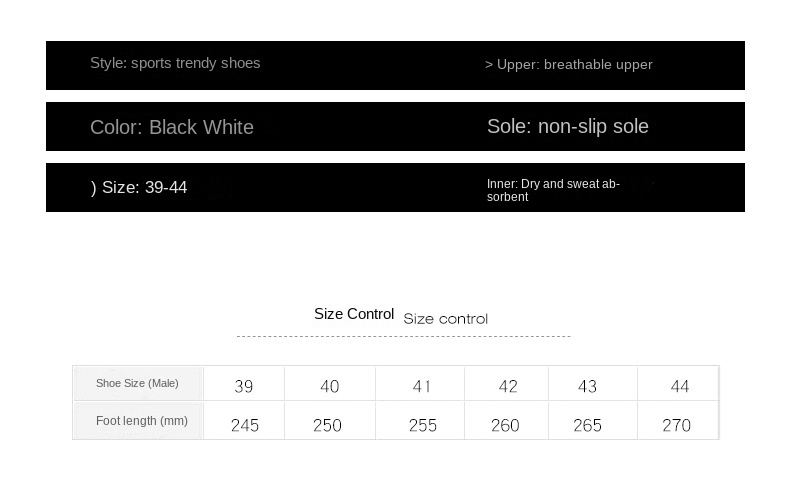Click the lighter "Size control" subtitle
Image resolution: width=790 pixels, height=486 pixels.
pyautogui.click(x=446, y=319)
